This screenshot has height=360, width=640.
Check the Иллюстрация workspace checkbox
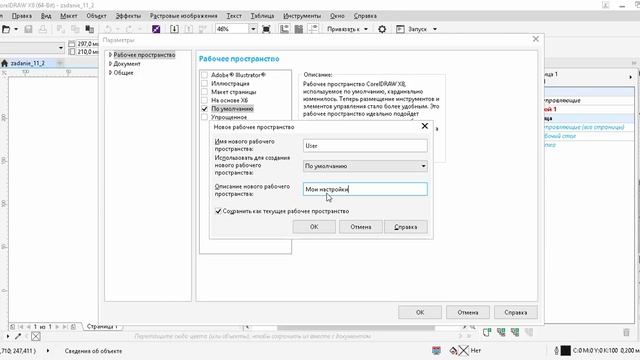coord(204,83)
